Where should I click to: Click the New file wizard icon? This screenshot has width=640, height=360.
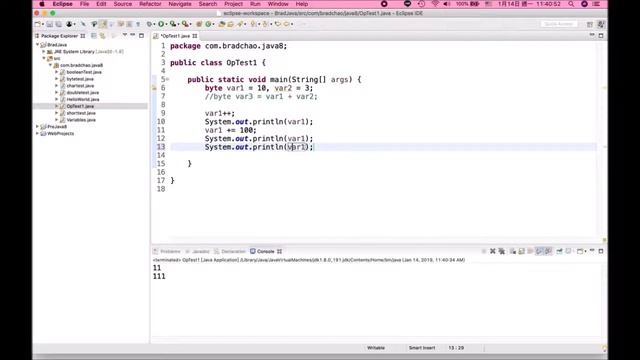[38, 24]
